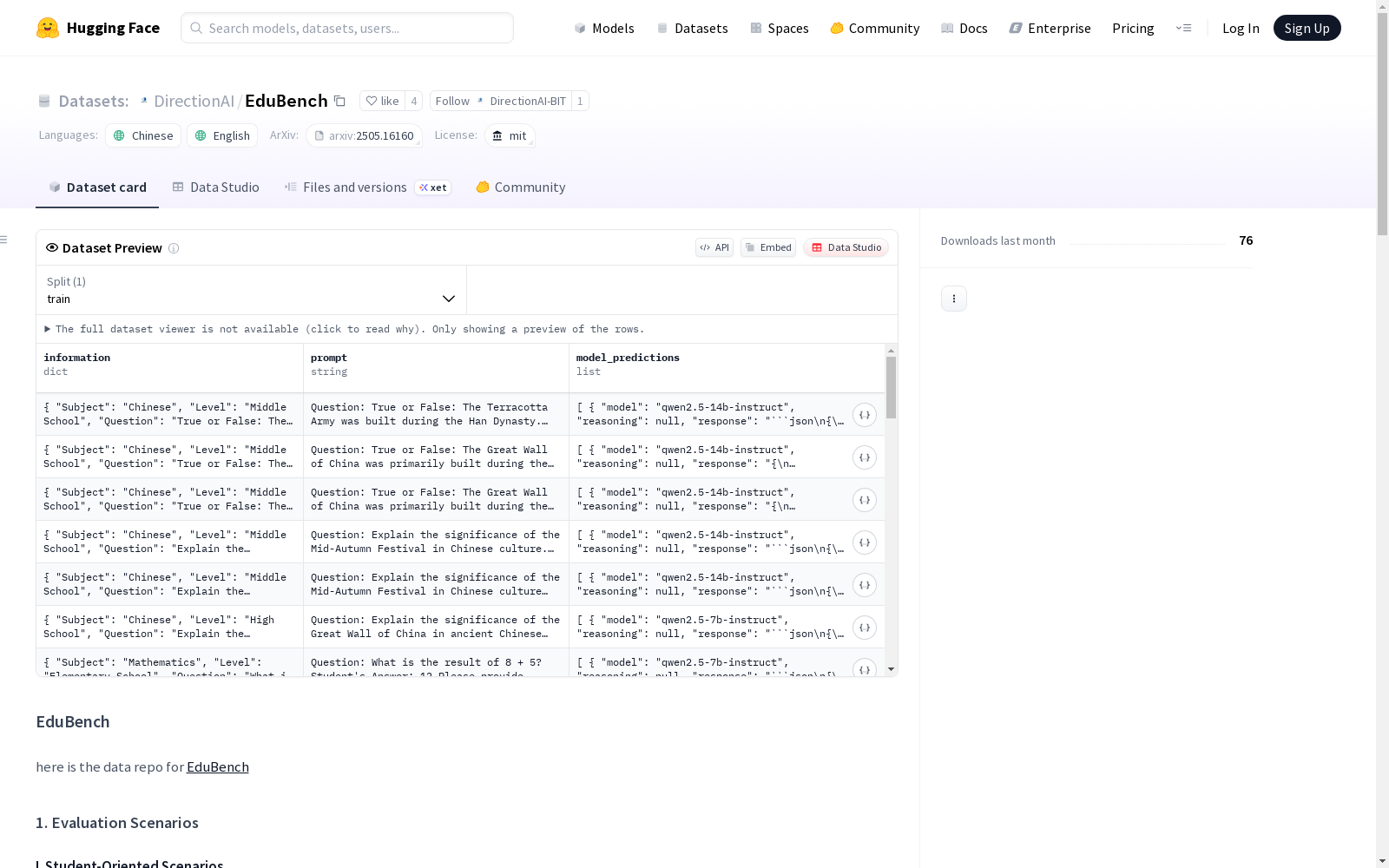Open Enterprise in the top navigation
Viewport: 1389px width, 868px height.
tap(1050, 28)
